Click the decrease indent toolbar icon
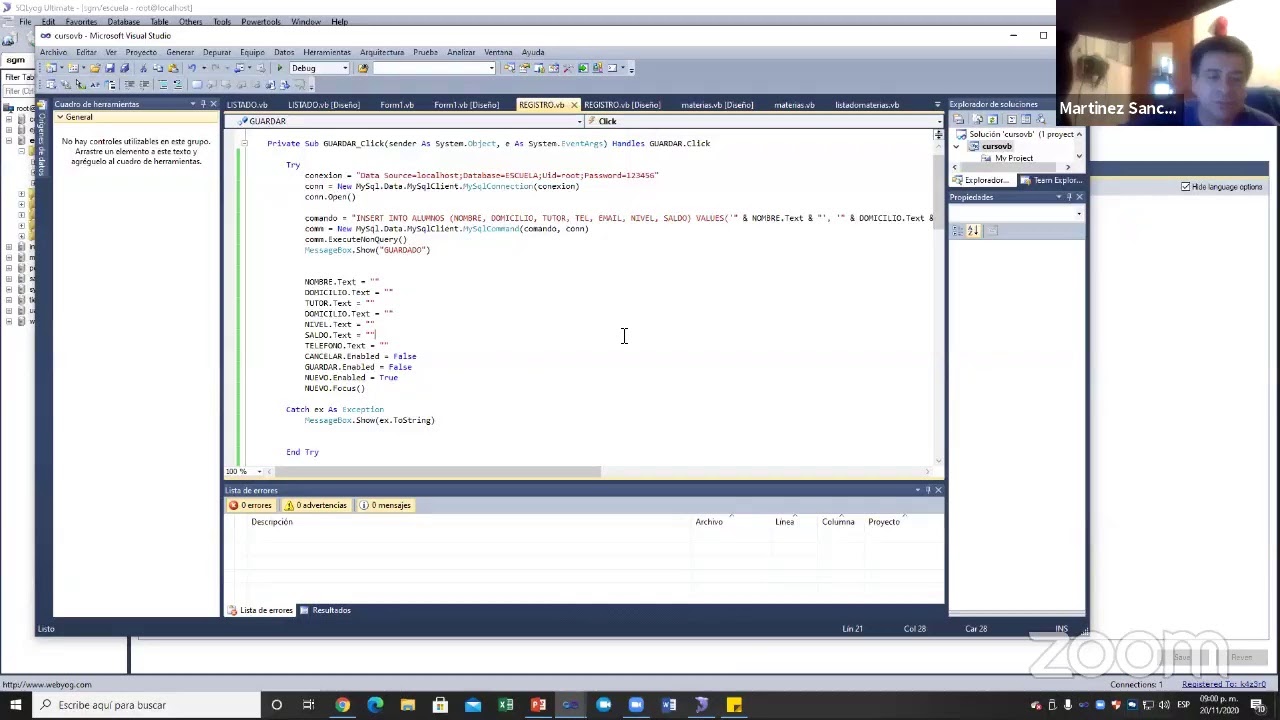Screen dimensions: 1280x720 (129, 84)
